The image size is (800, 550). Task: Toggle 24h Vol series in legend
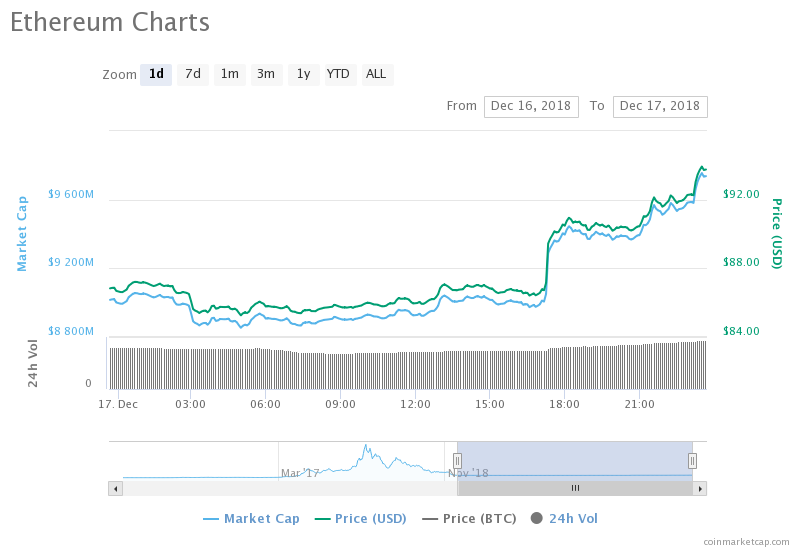[564, 519]
